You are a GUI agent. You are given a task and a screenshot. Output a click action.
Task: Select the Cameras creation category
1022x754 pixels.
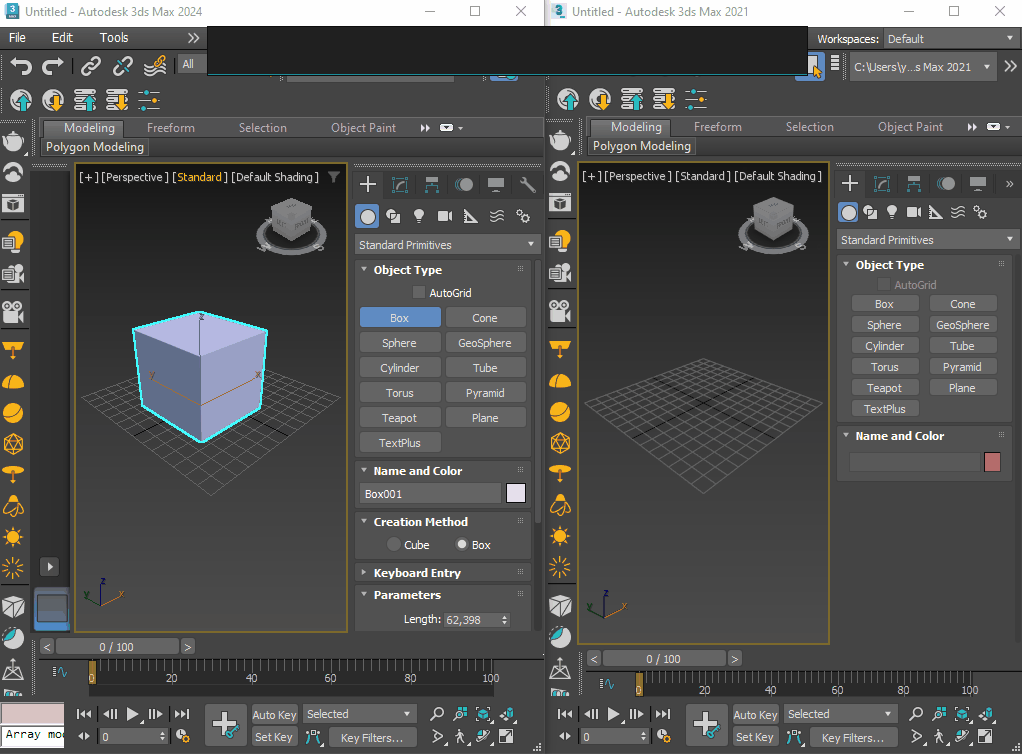click(444, 216)
